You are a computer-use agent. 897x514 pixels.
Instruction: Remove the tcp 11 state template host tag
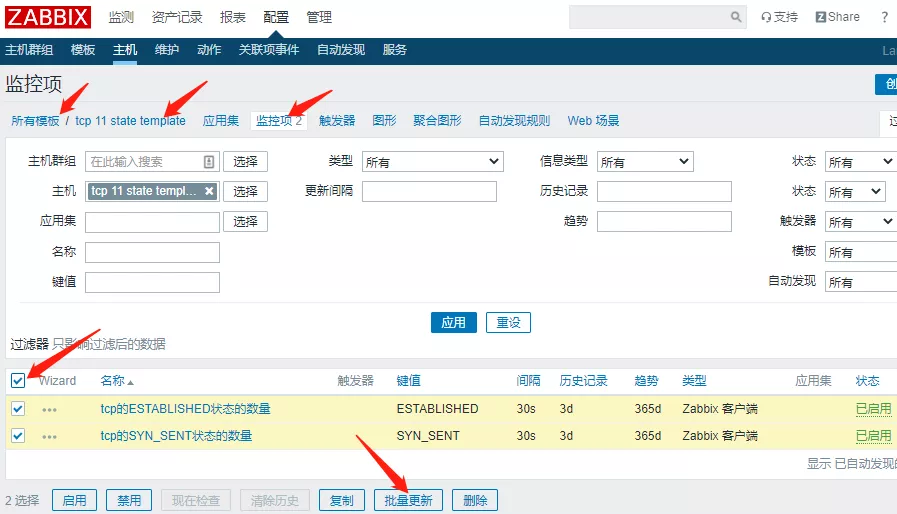point(209,191)
